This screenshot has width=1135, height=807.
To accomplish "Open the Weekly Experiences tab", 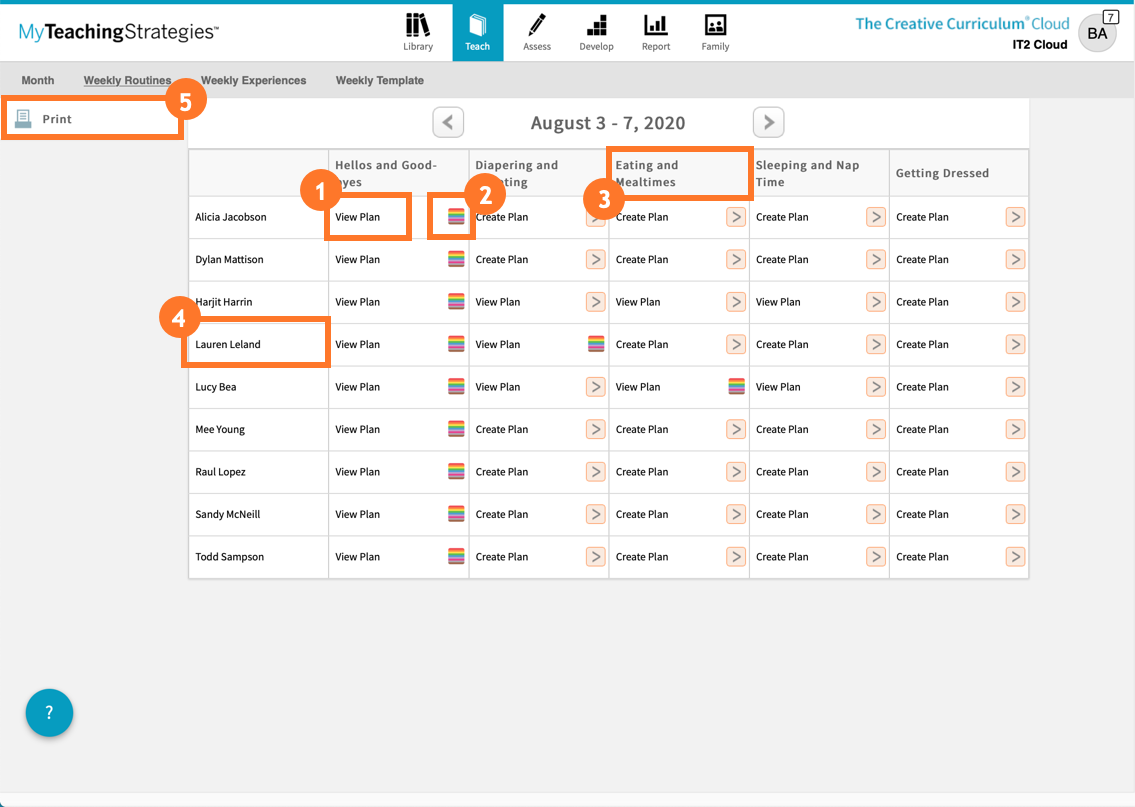I will (253, 80).
